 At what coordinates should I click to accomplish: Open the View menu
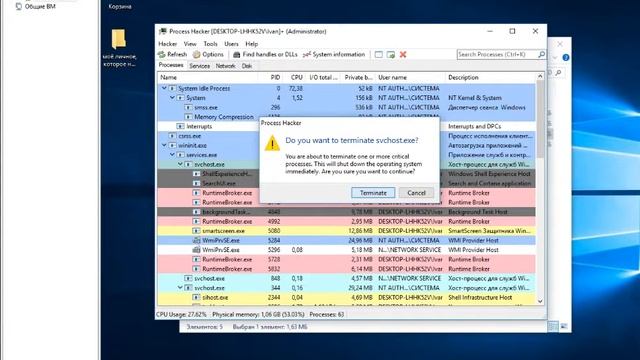click(190, 44)
